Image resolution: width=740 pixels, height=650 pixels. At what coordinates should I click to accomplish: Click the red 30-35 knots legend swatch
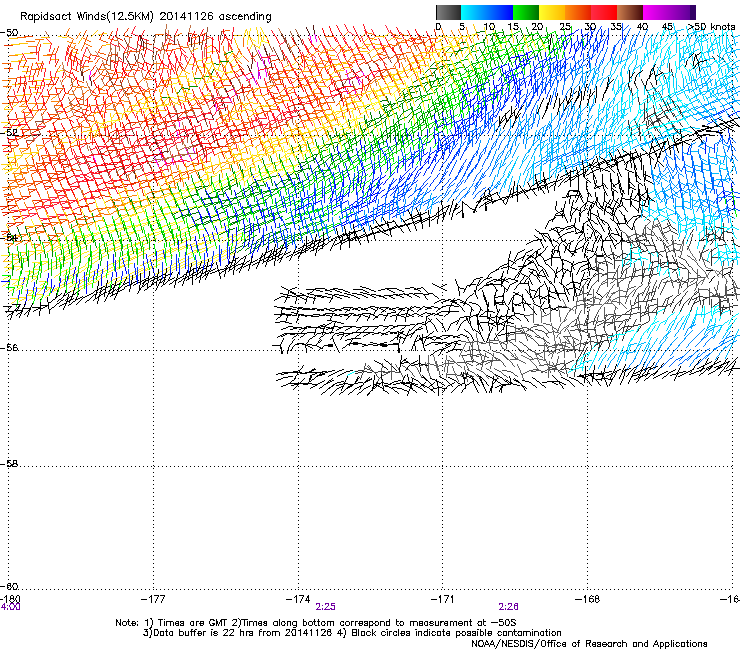[604, 12]
